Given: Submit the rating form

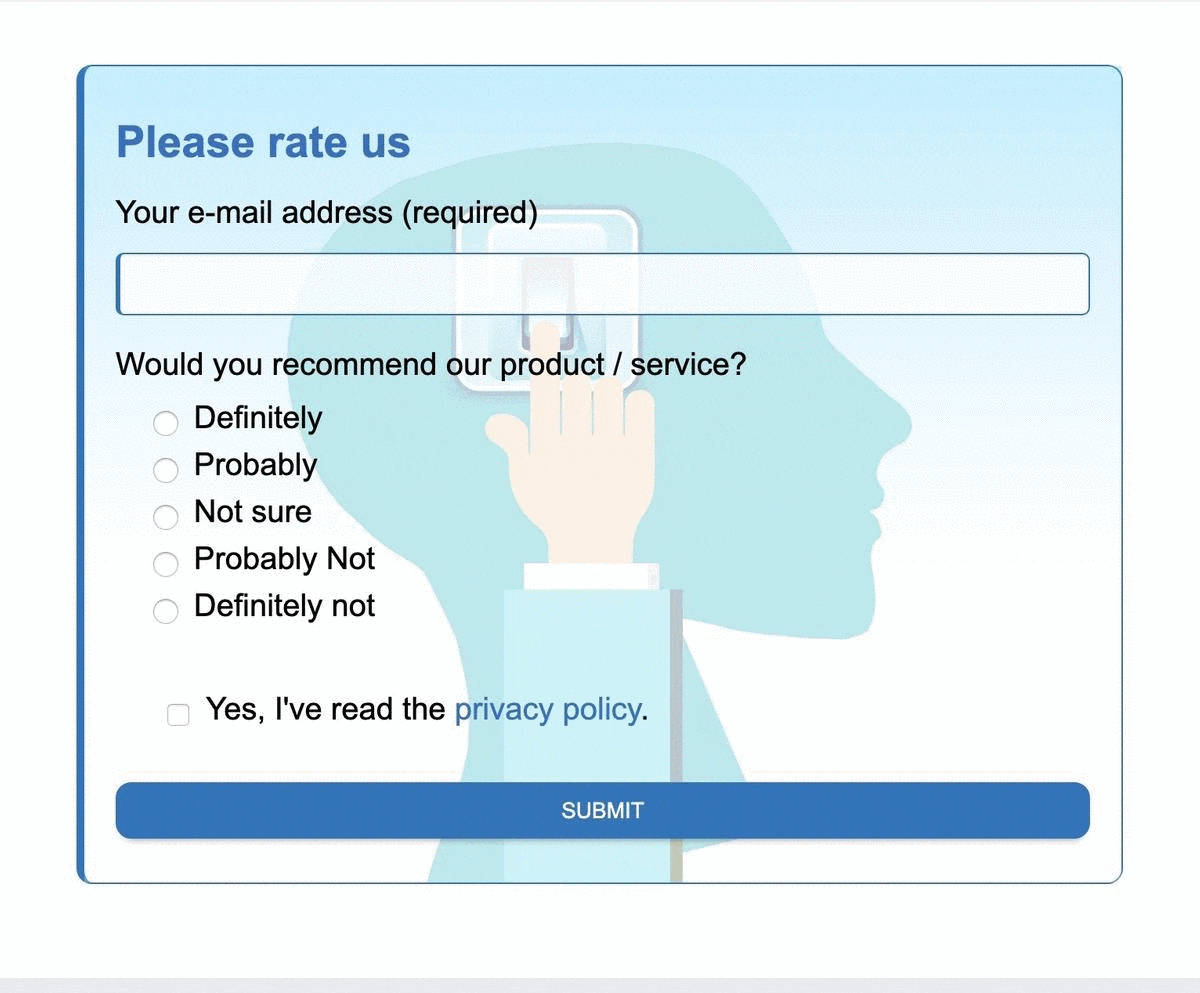Looking at the screenshot, I should (603, 810).
